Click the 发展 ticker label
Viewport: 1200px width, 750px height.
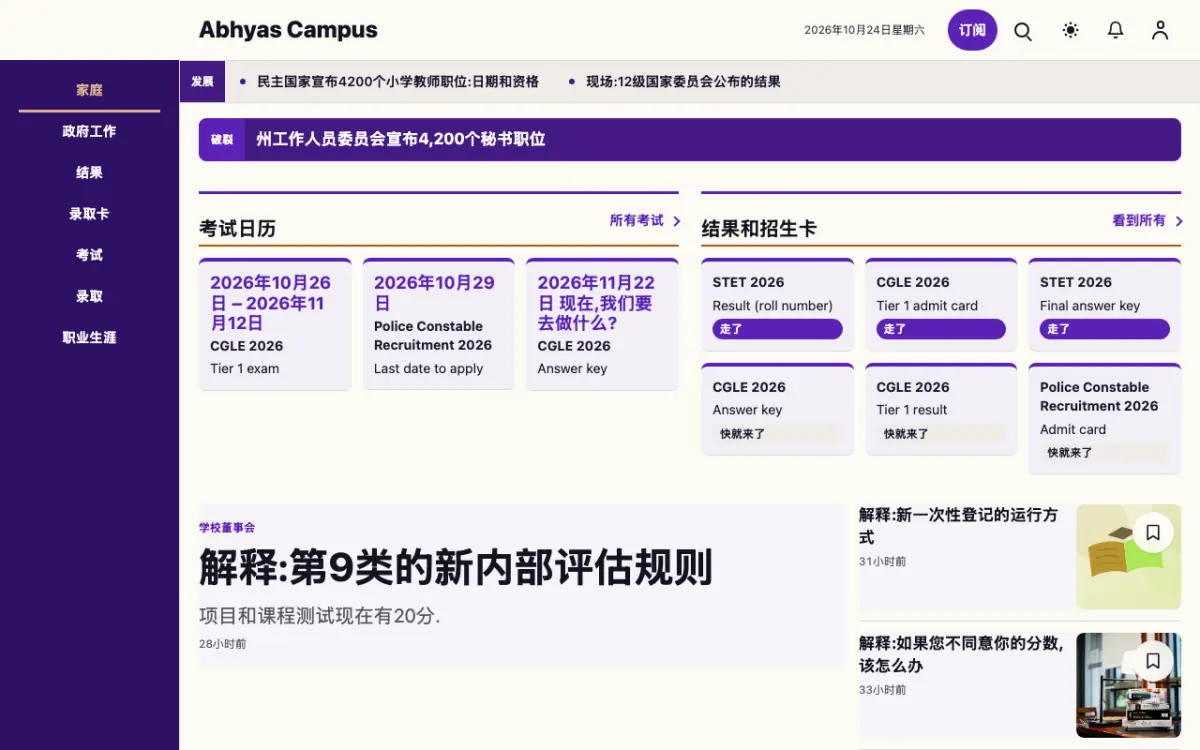(x=202, y=82)
